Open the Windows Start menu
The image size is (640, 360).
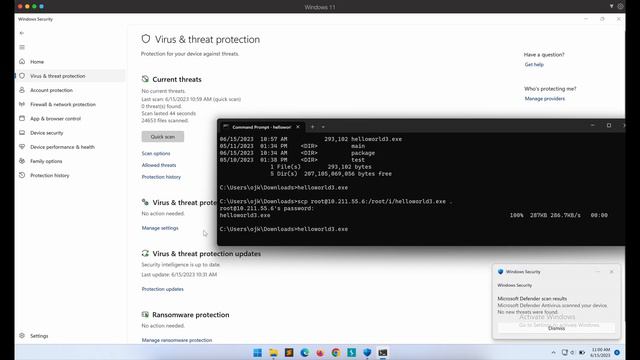(x=258, y=353)
